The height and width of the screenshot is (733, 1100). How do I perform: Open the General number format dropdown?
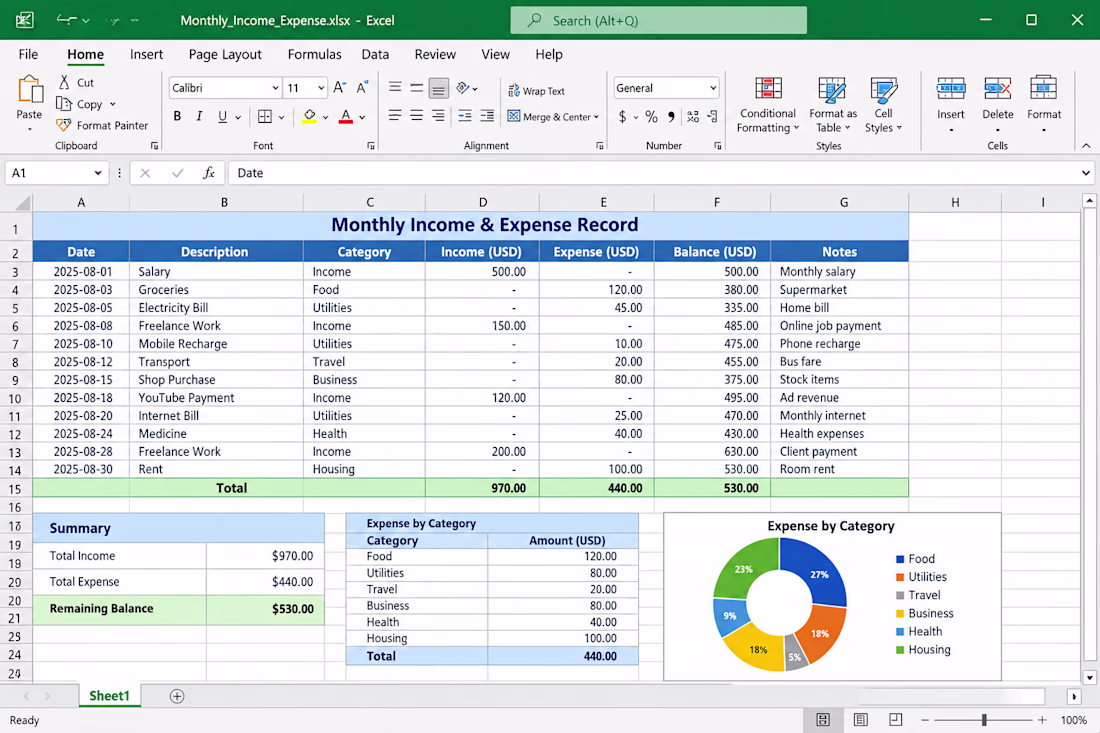(x=713, y=88)
